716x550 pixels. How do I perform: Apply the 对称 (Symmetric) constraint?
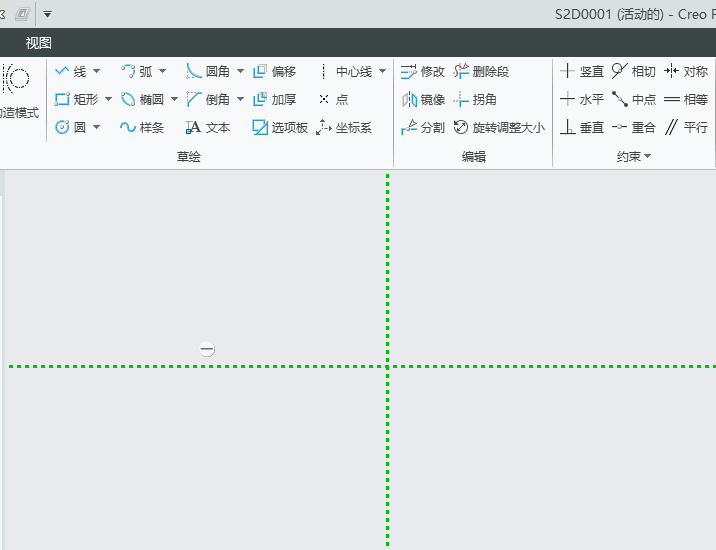click(686, 72)
